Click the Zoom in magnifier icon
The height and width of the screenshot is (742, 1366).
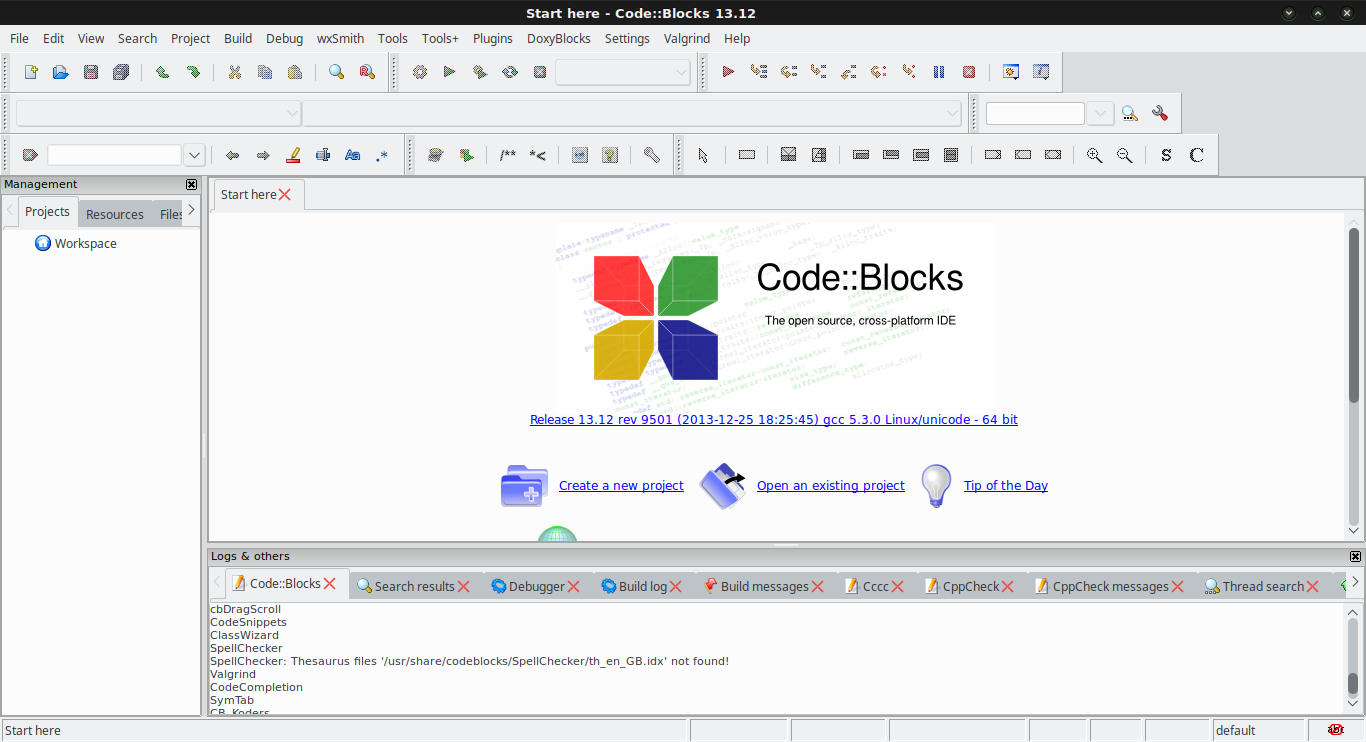[x=1095, y=155]
